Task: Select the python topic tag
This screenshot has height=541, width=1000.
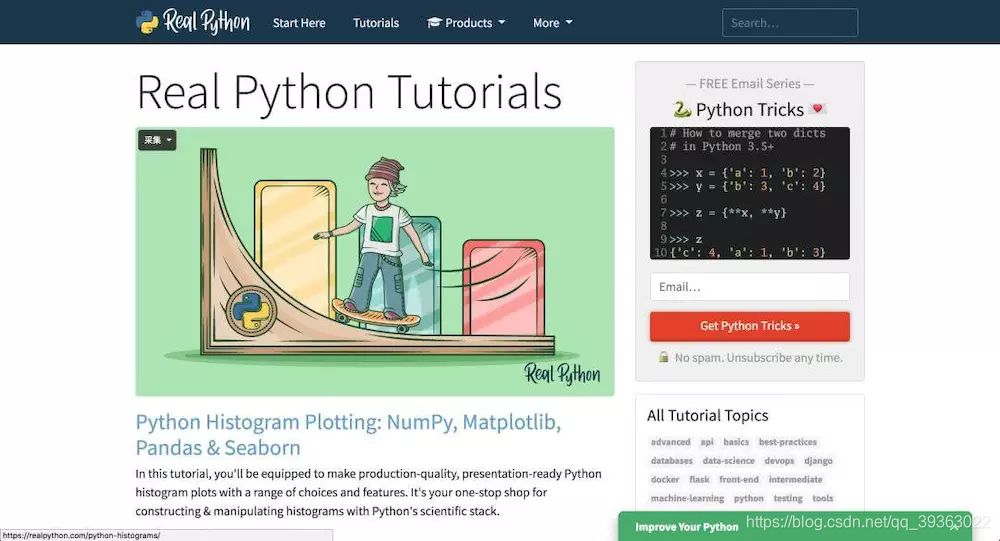Action: click(748, 498)
